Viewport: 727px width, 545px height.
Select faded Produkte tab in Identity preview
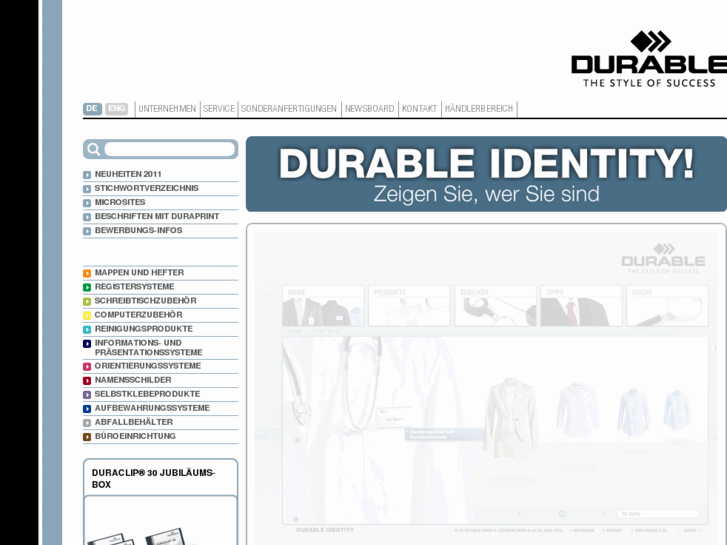click(x=409, y=306)
